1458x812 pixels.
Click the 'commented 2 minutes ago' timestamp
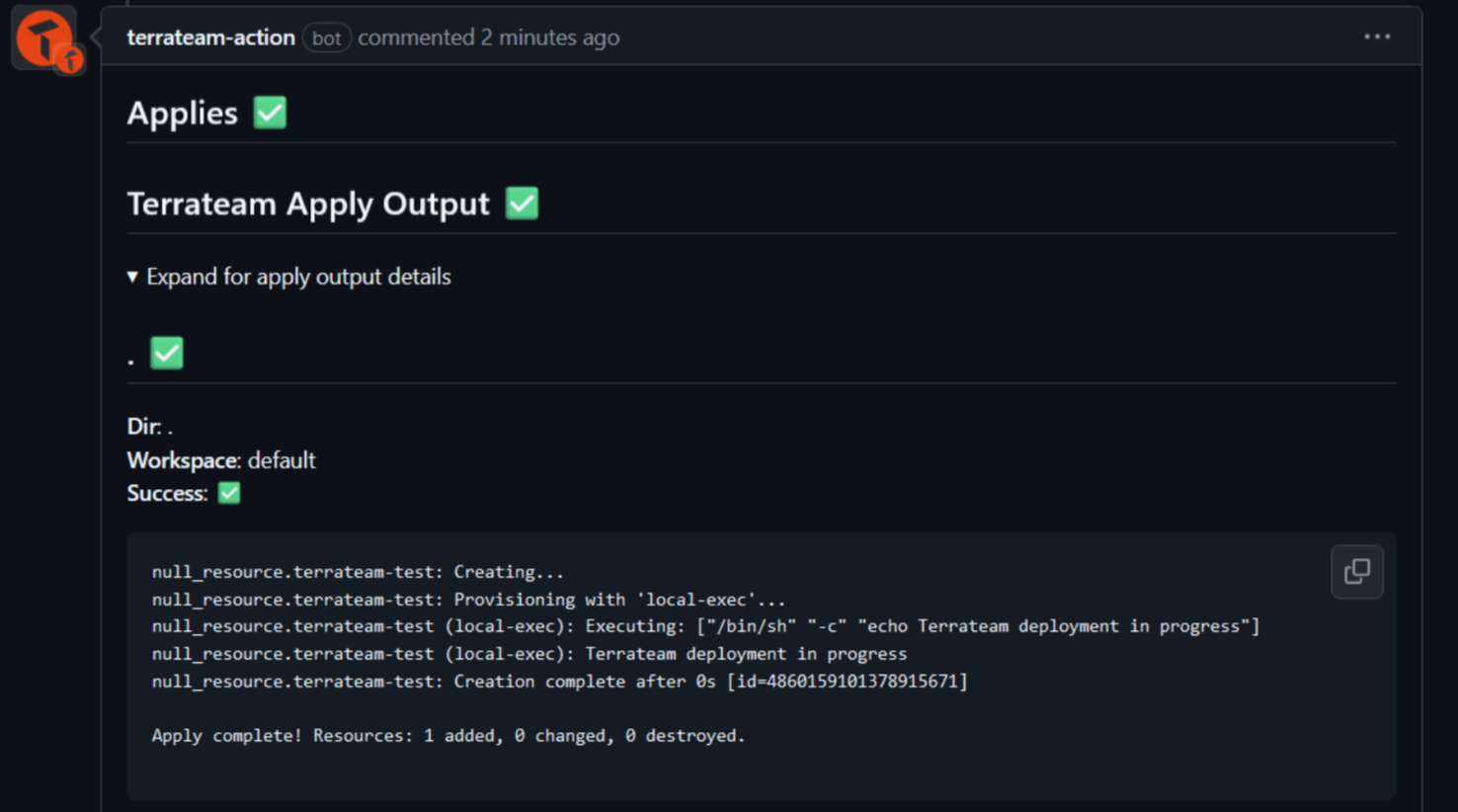488,38
